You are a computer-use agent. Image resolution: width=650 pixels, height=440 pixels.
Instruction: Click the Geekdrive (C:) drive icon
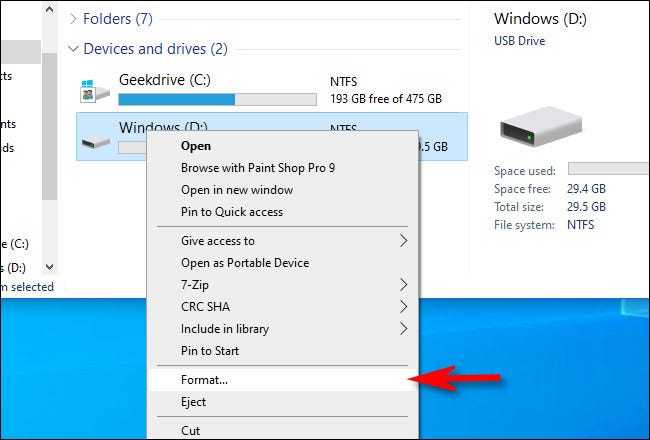(x=95, y=92)
